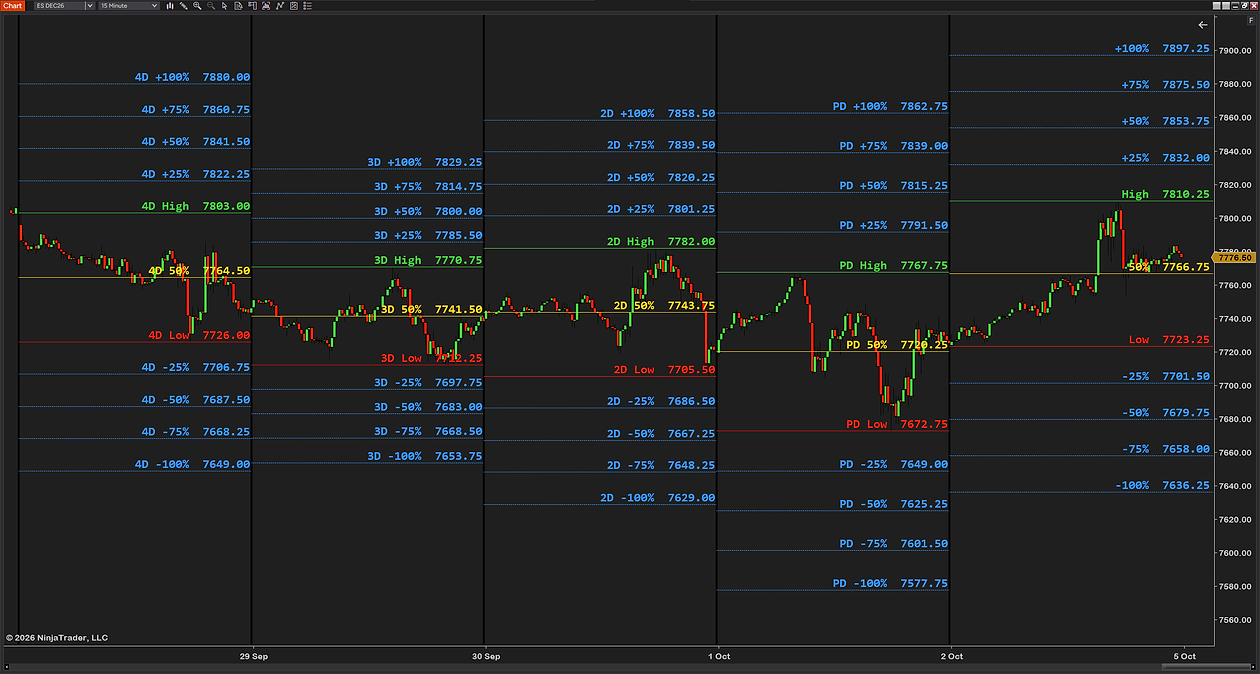The width and height of the screenshot is (1260, 674).
Task: Click the 3D -100% 7653.75 label
Action: [x=425, y=455]
